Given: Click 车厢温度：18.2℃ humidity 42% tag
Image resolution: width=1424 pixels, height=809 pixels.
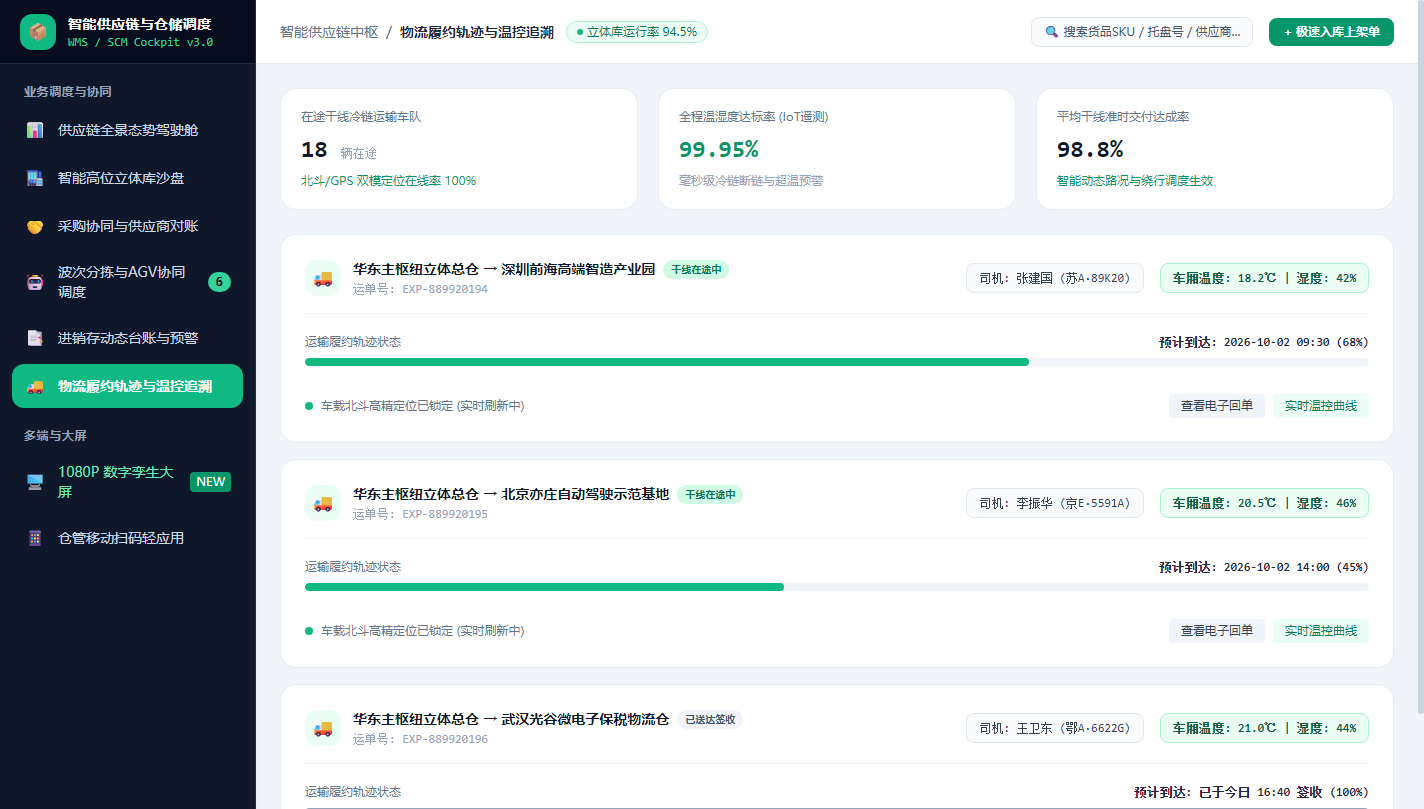Looking at the screenshot, I should pos(1264,278).
